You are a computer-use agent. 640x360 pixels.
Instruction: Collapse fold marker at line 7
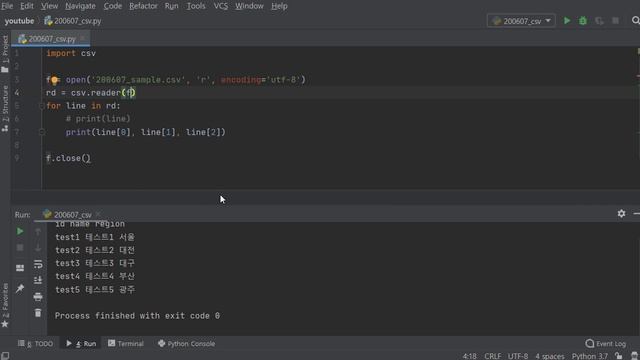click(x=42, y=132)
